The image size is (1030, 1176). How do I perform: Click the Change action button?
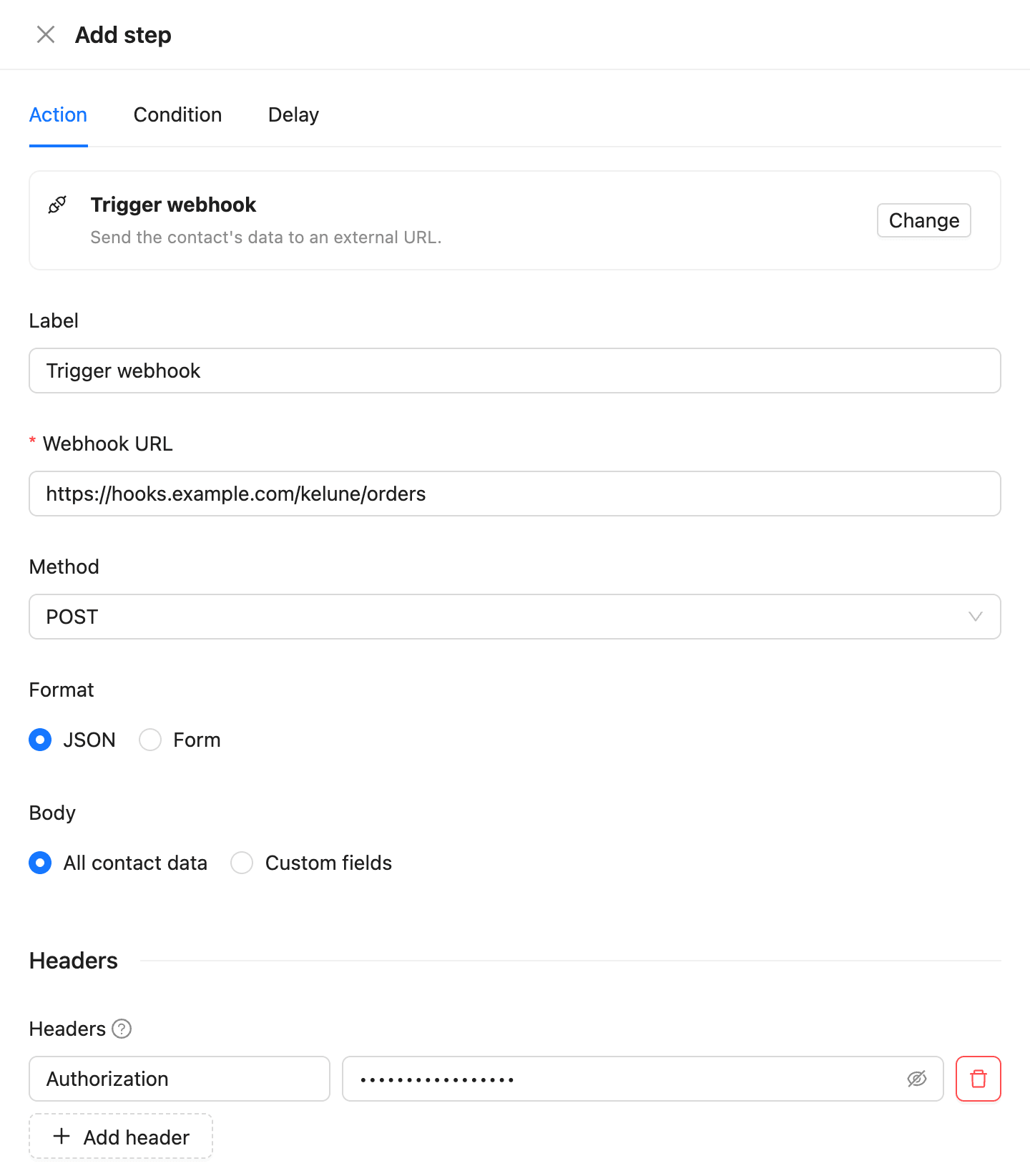[924, 220]
